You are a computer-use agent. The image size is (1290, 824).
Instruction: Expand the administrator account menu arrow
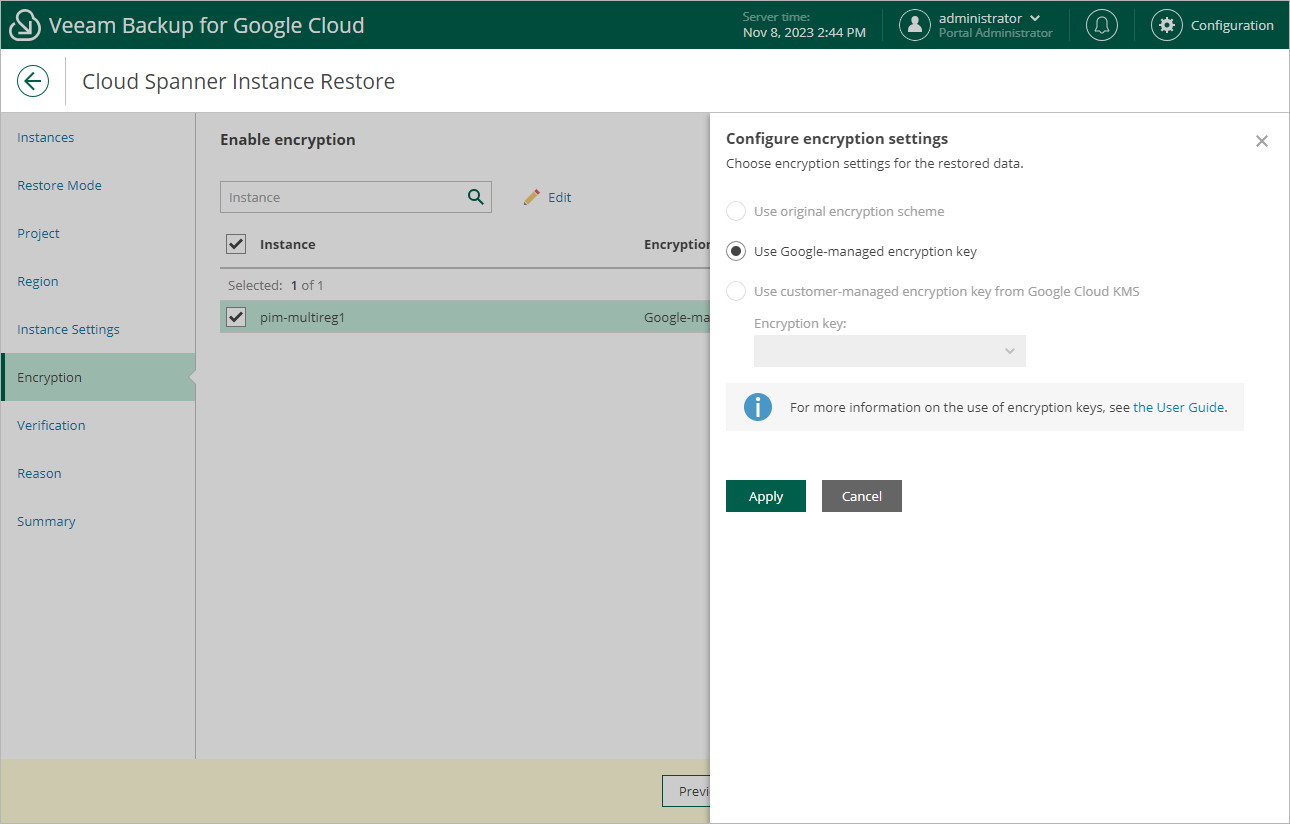1035,18
